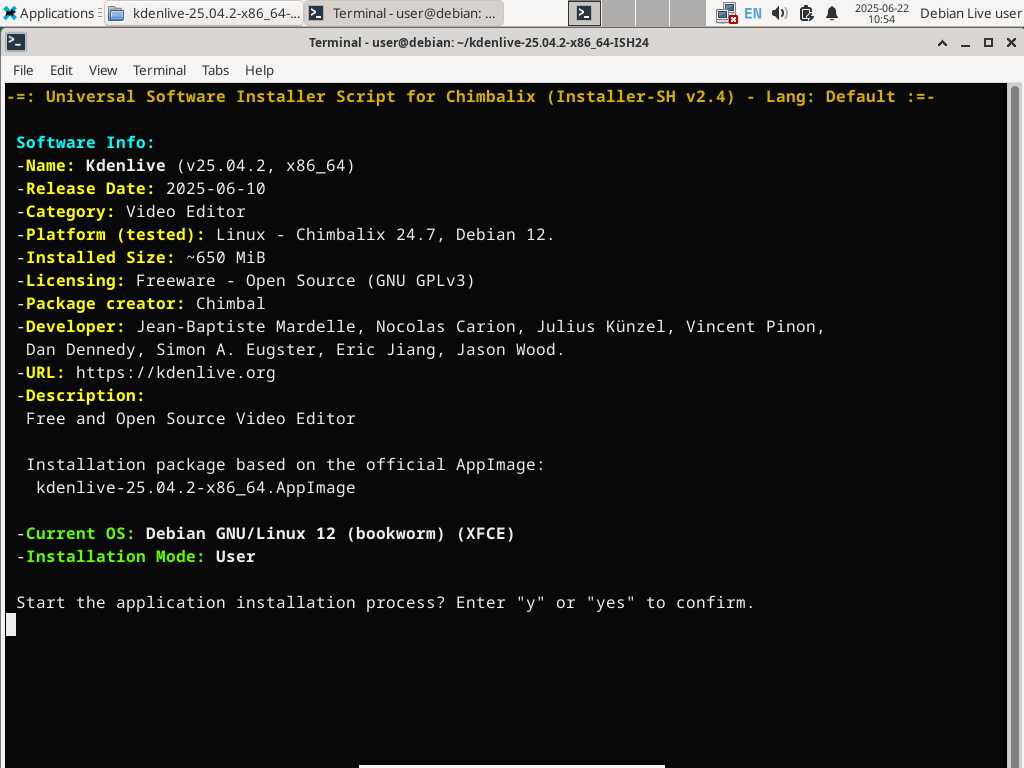Viewport: 1024px width, 768px height.
Task: Click the EN keyboard layout indicator
Action: [753, 13]
